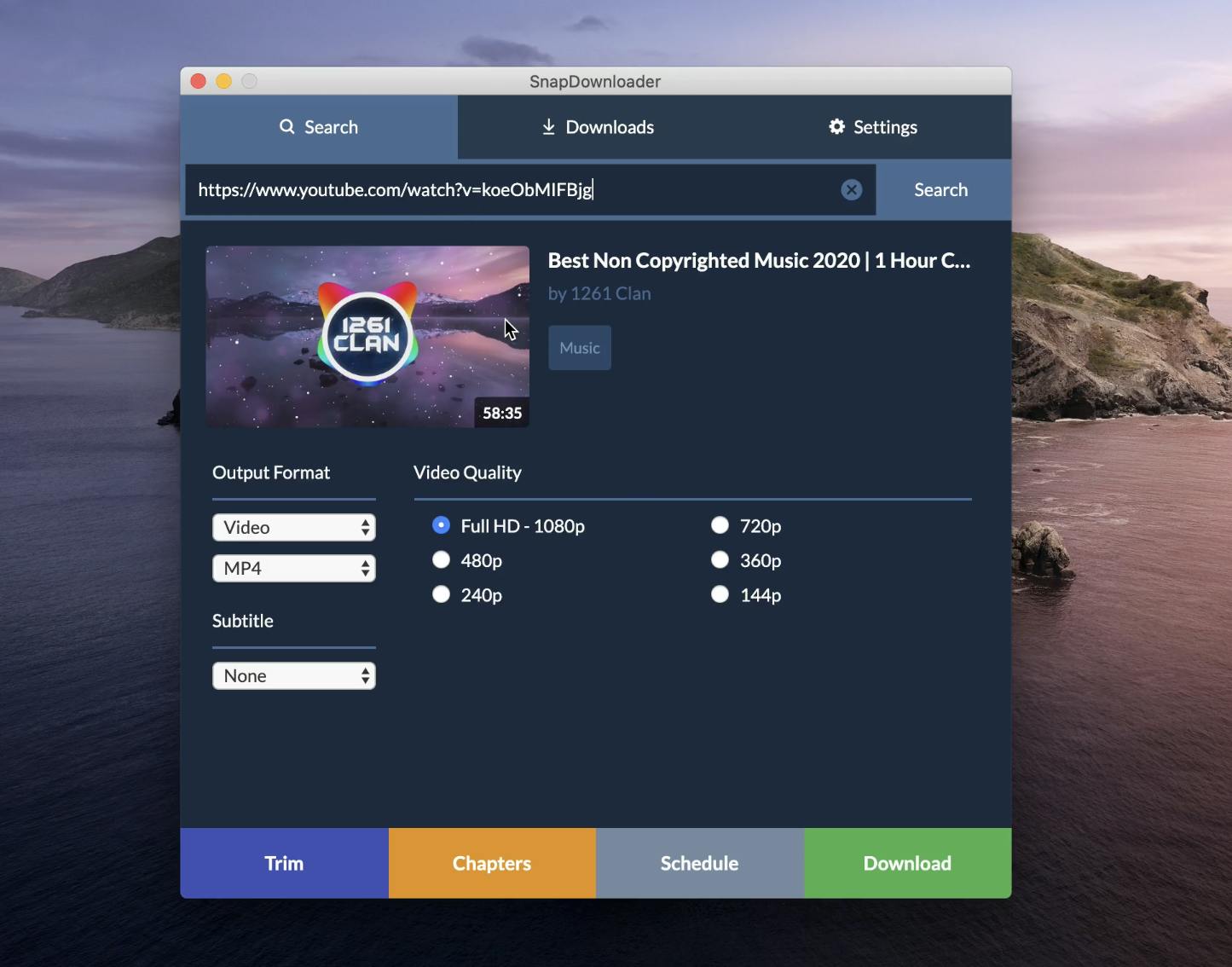This screenshot has height=967, width=1232.
Task: Click the 58:35 duration badge
Action: (502, 413)
